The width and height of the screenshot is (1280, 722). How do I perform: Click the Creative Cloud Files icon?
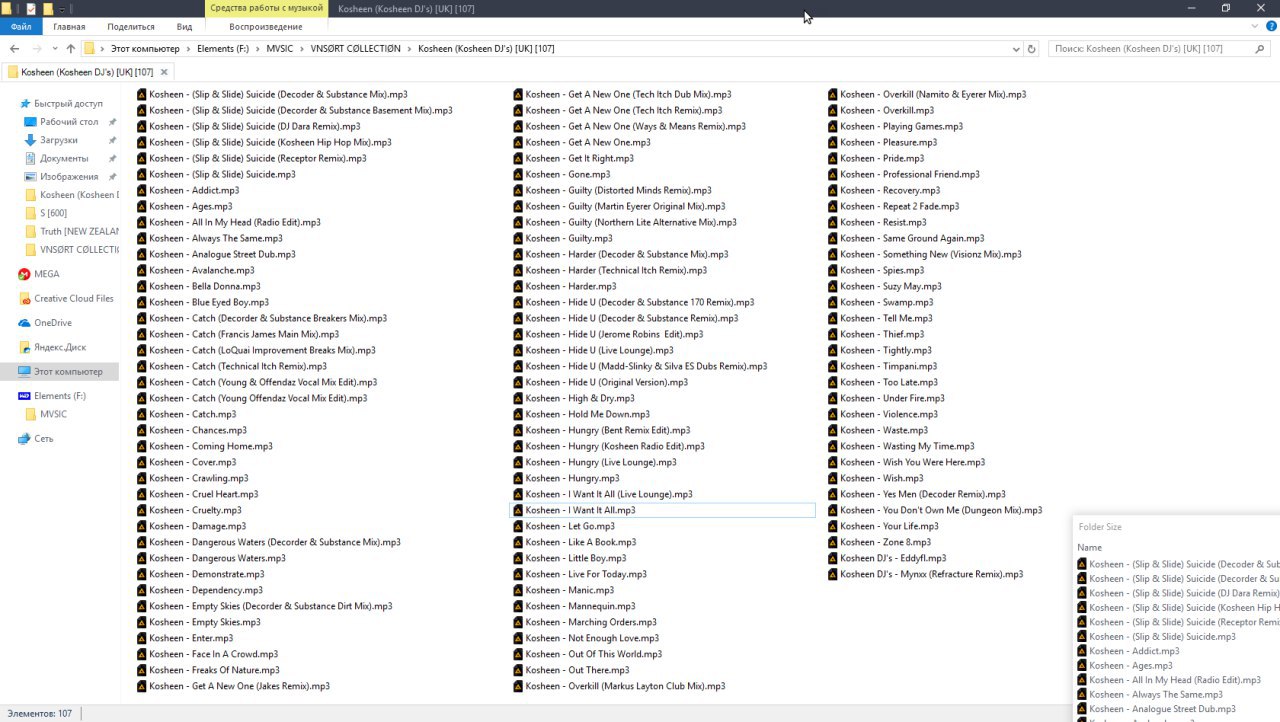24,298
